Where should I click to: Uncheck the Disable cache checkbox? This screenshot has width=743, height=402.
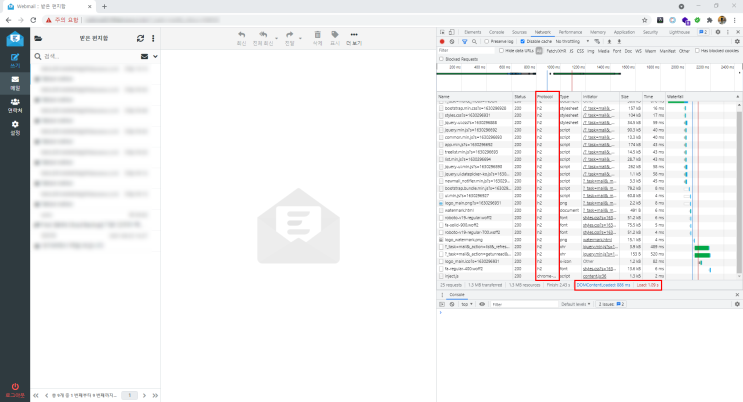(523, 42)
